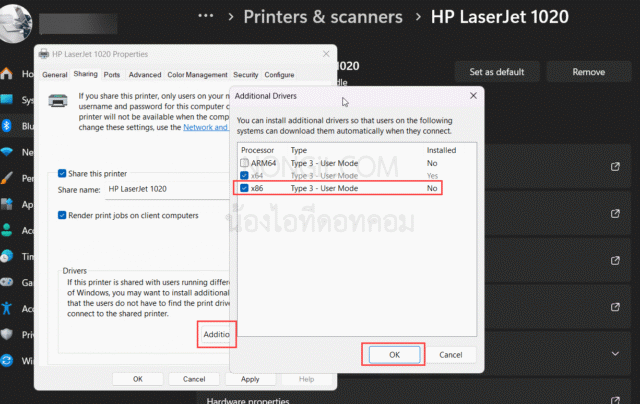Image resolution: width=640 pixels, height=404 pixels.
Task: Open second external-link icon in printer settings
Action: coord(615,213)
